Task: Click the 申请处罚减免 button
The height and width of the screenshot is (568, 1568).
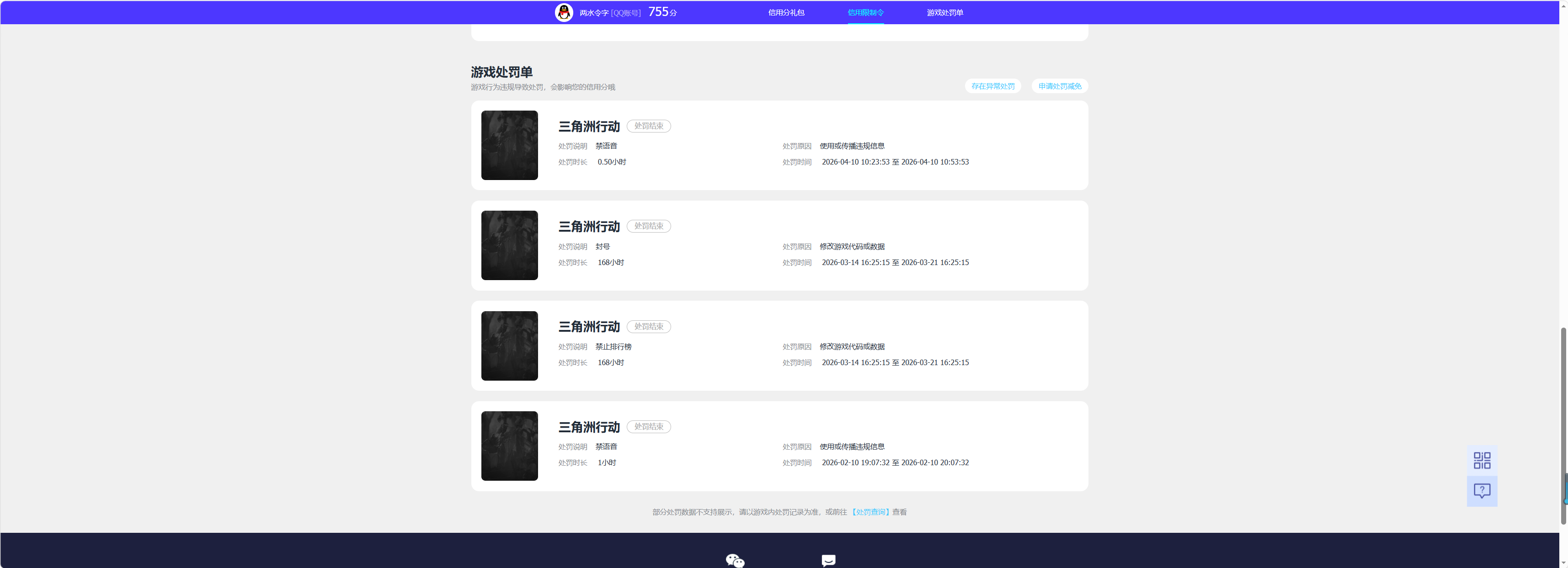Action: [x=1060, y=86]
